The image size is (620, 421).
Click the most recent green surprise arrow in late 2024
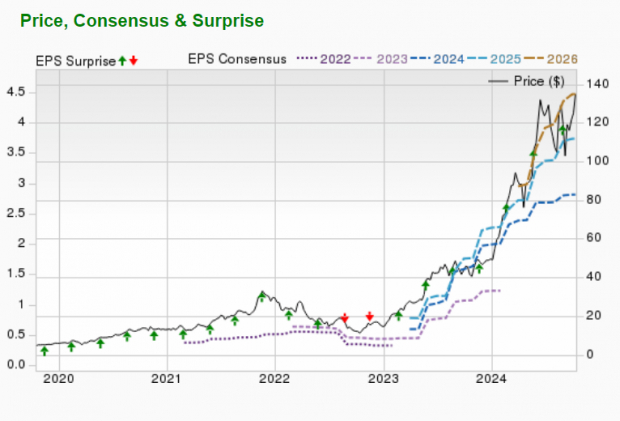[x=563, y=130]
